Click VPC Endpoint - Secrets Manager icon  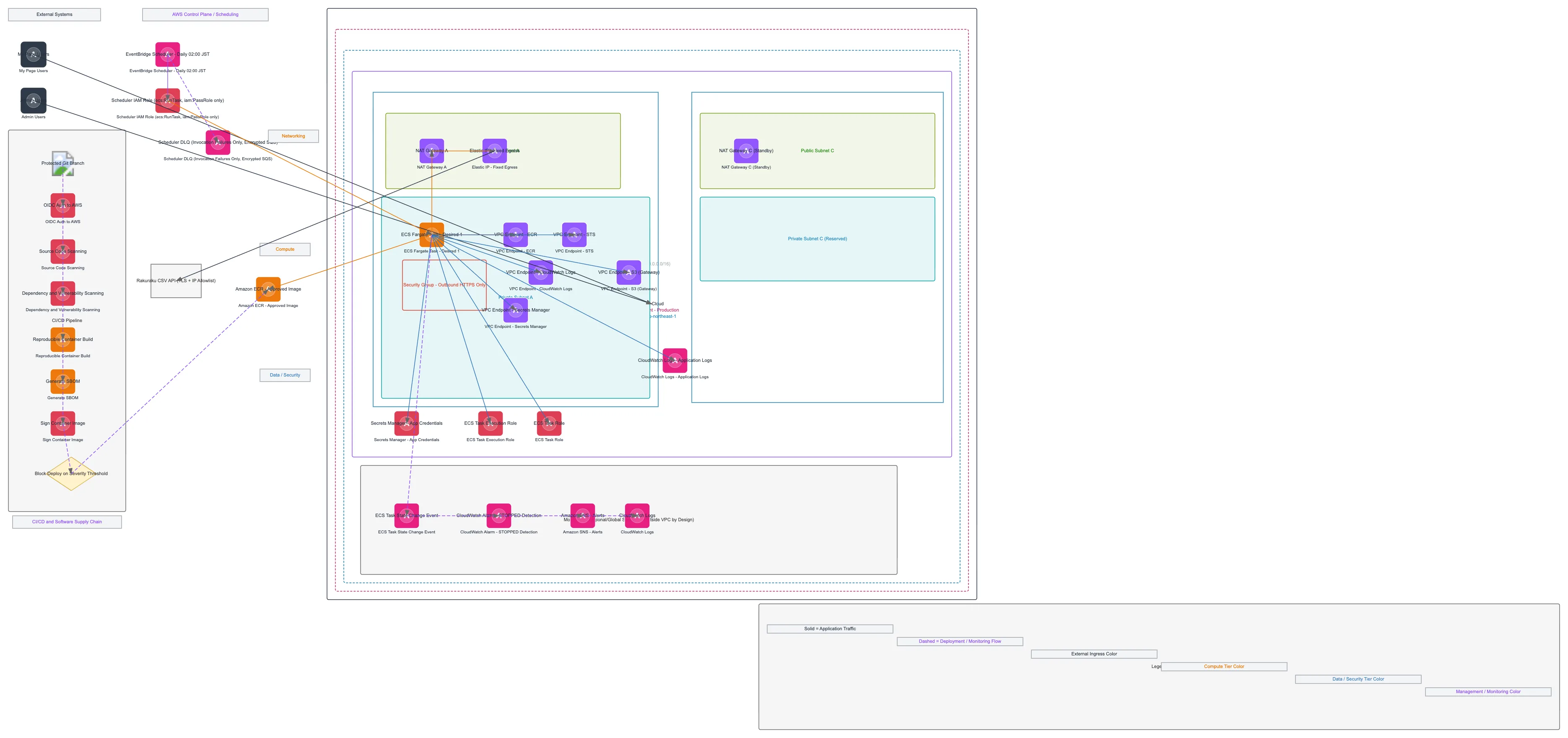(516, 310)
